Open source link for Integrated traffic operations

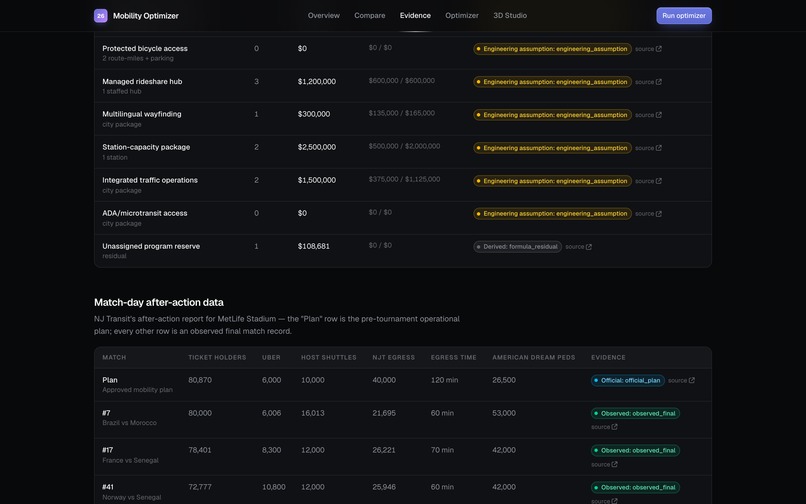[648, 181]
